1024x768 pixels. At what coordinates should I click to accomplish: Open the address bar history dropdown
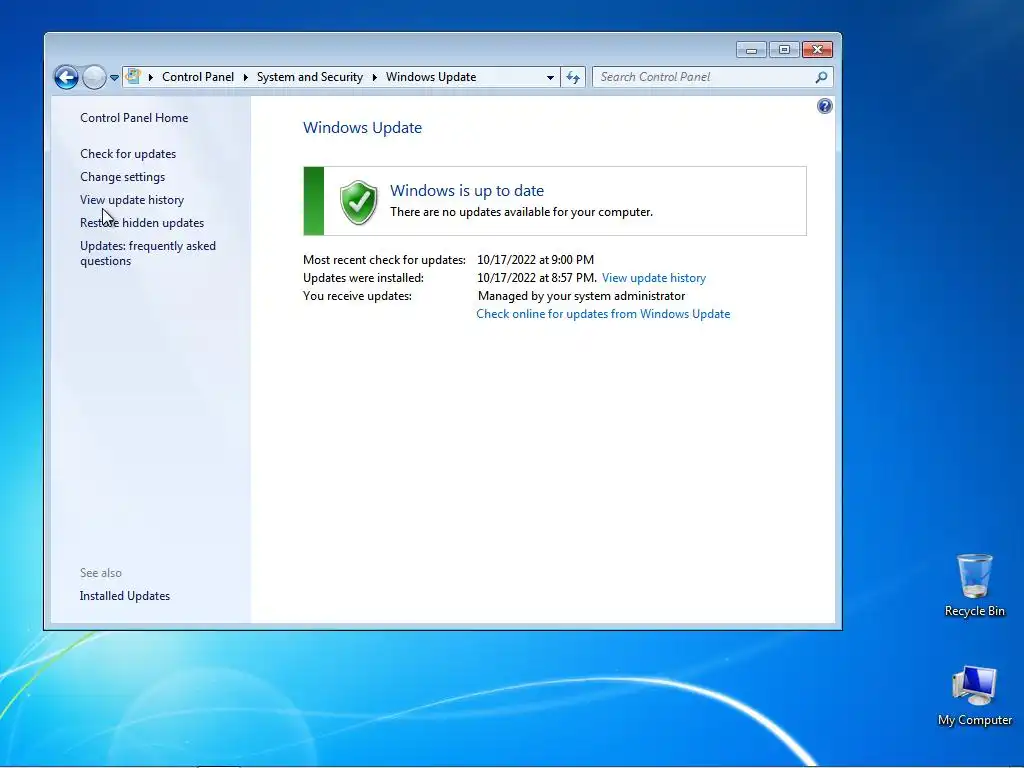pos(551,77)
